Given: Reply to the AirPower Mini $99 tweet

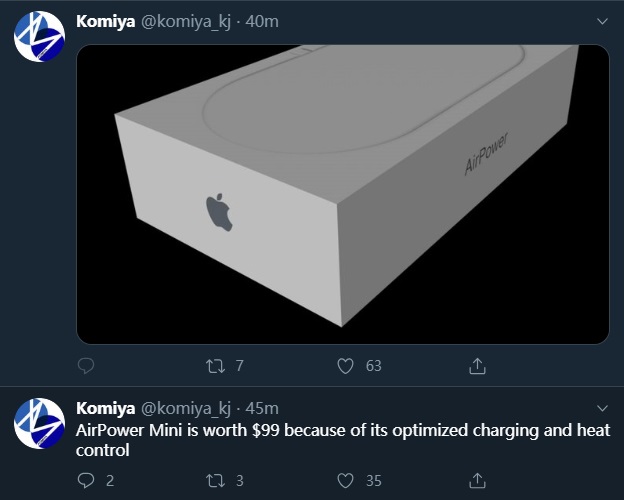Looking at the screenshot, I should click(x=86, y=480).
